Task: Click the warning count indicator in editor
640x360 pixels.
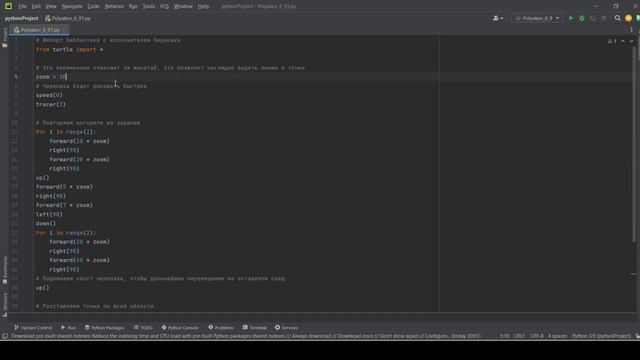Action: coord(612,41)
